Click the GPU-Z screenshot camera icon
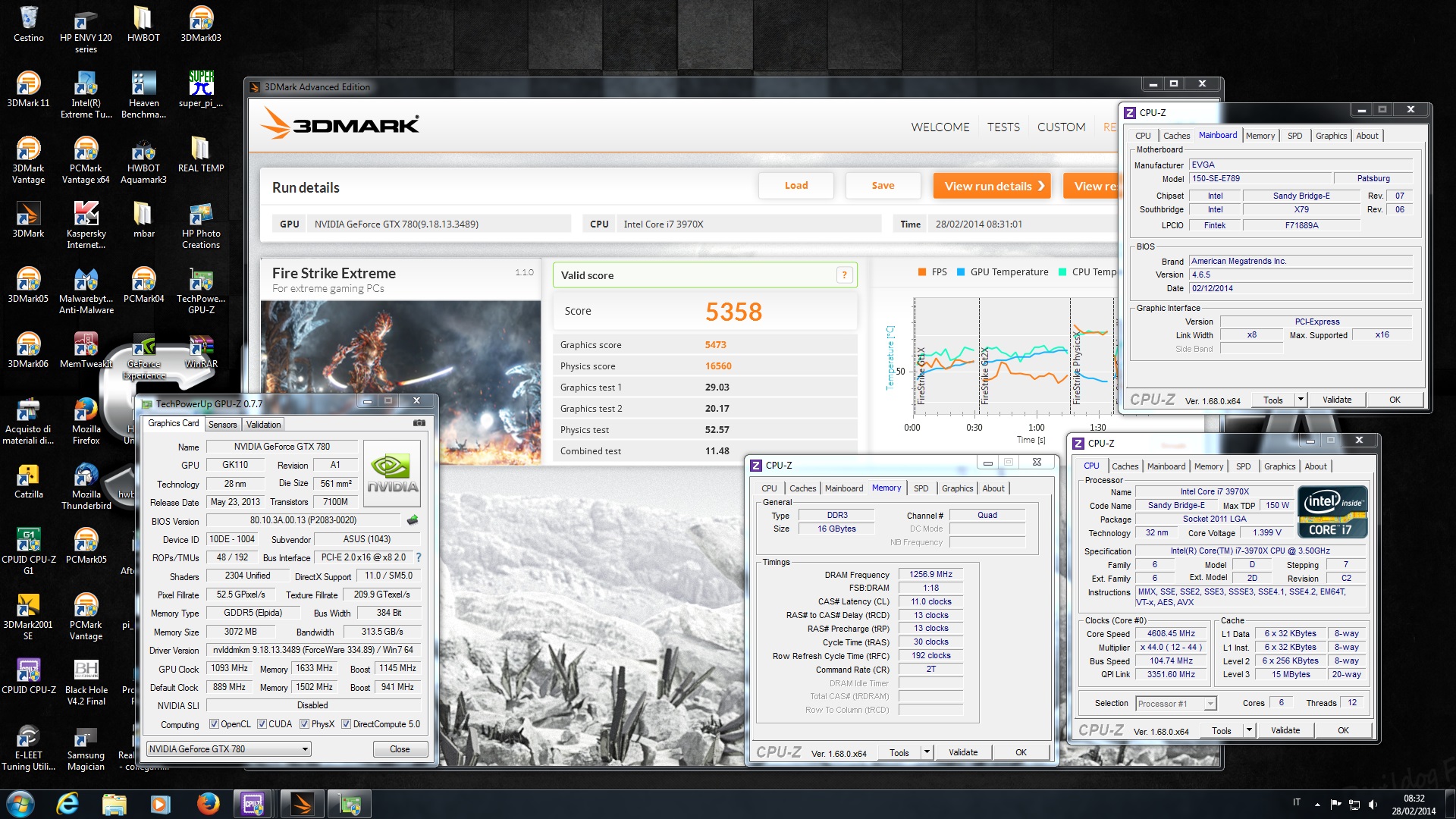 419,423
